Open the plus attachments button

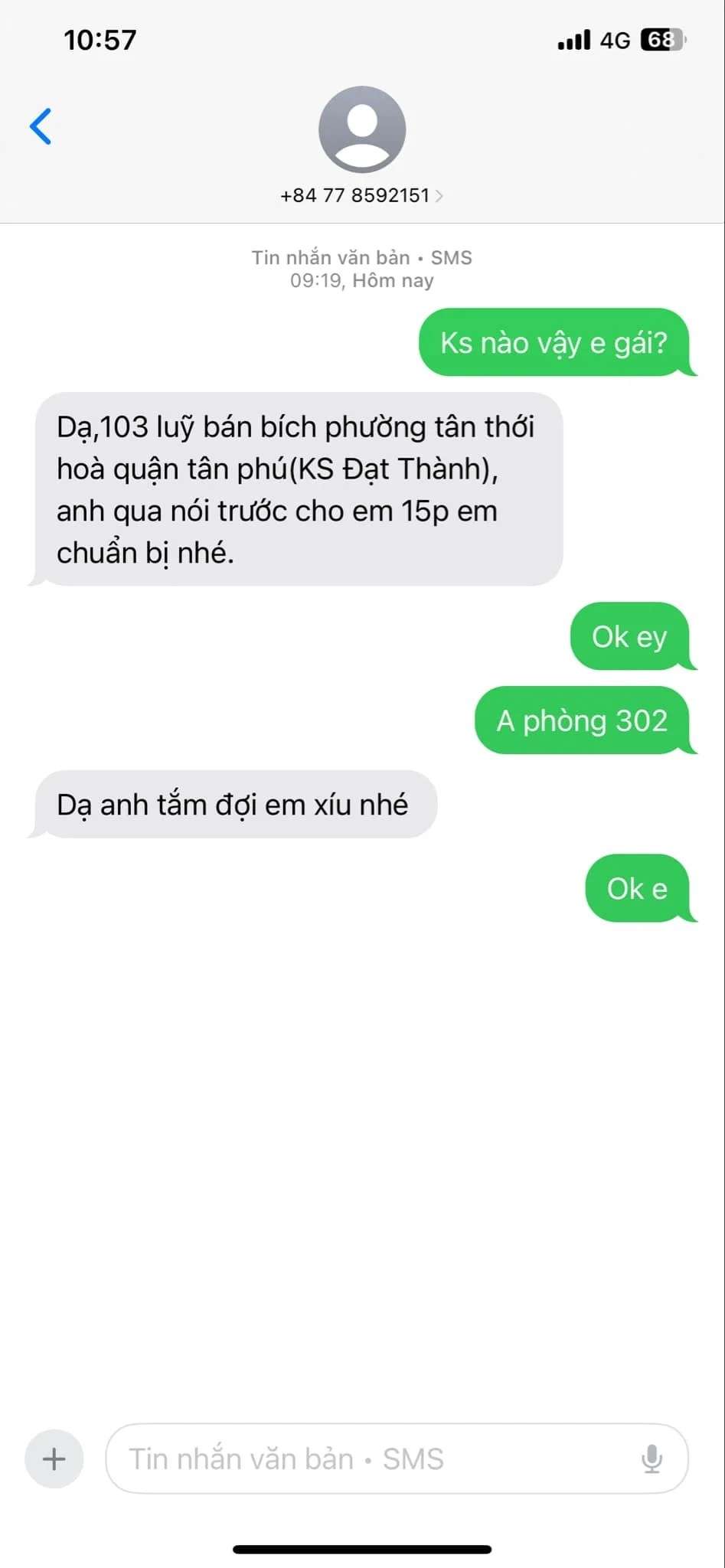(x=54, y=1459)
